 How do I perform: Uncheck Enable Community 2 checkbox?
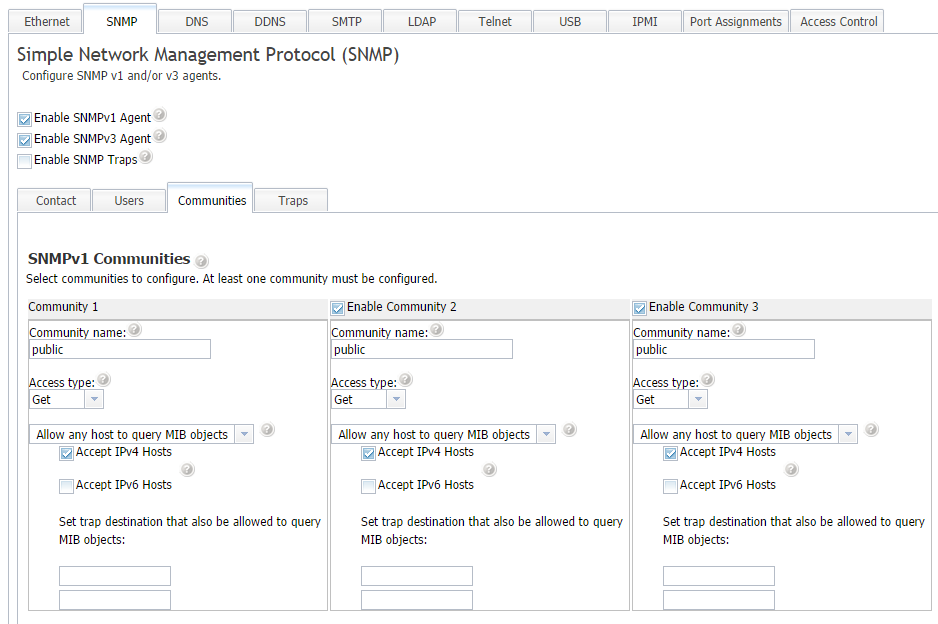(338, 308)
